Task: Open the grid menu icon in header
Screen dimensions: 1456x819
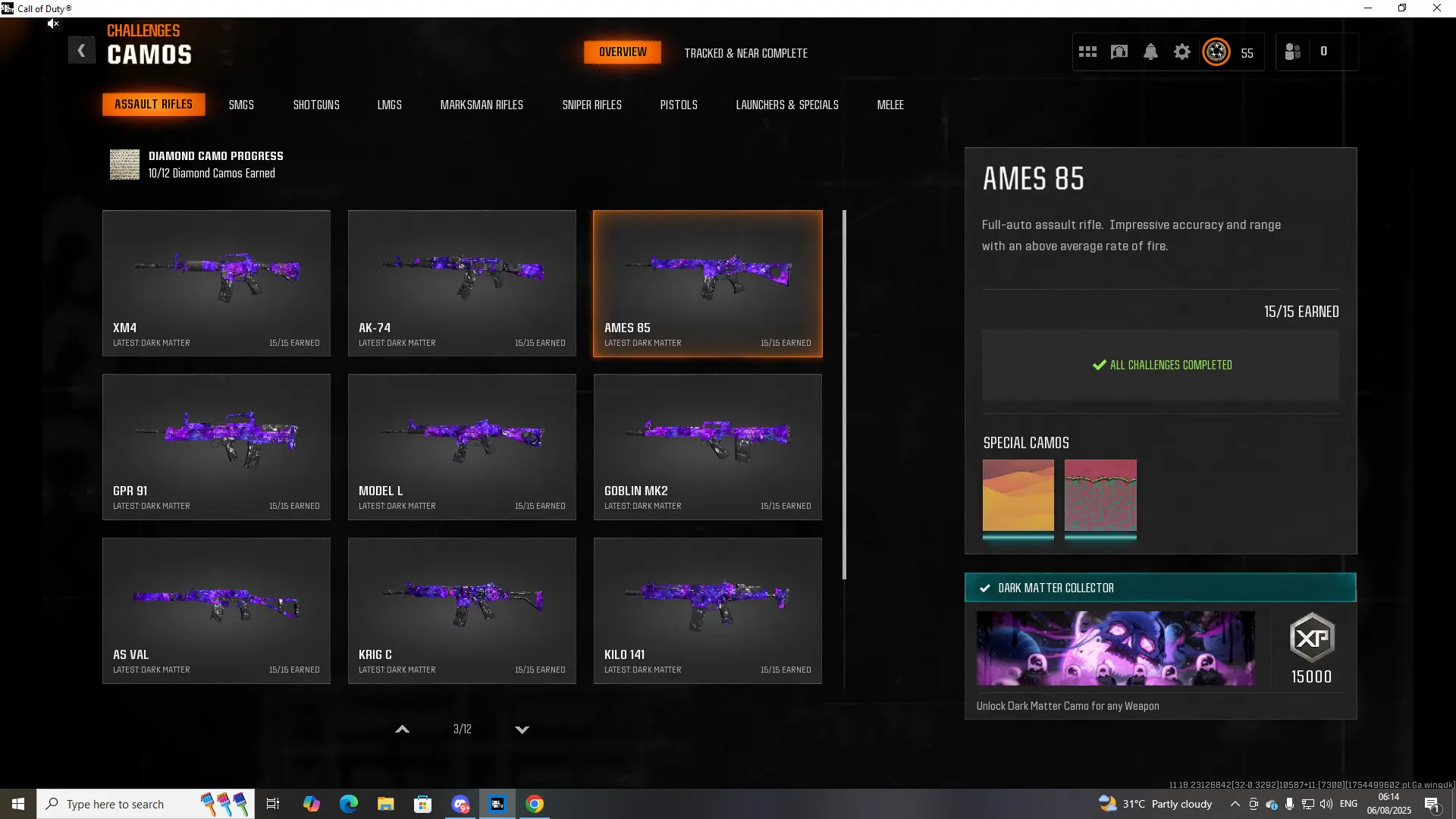Action: coord(1087,52)
